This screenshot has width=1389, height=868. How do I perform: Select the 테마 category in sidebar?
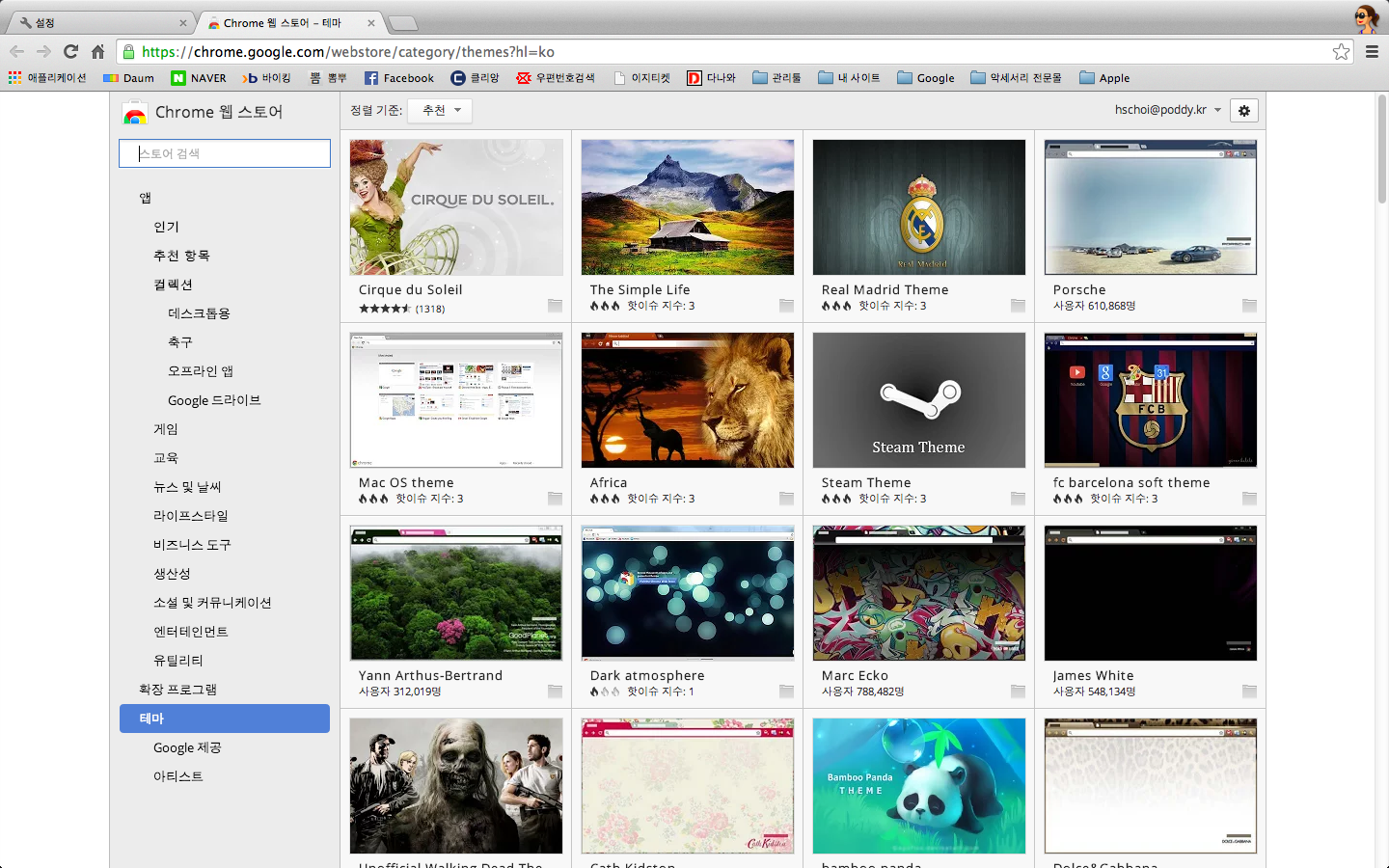225,719
